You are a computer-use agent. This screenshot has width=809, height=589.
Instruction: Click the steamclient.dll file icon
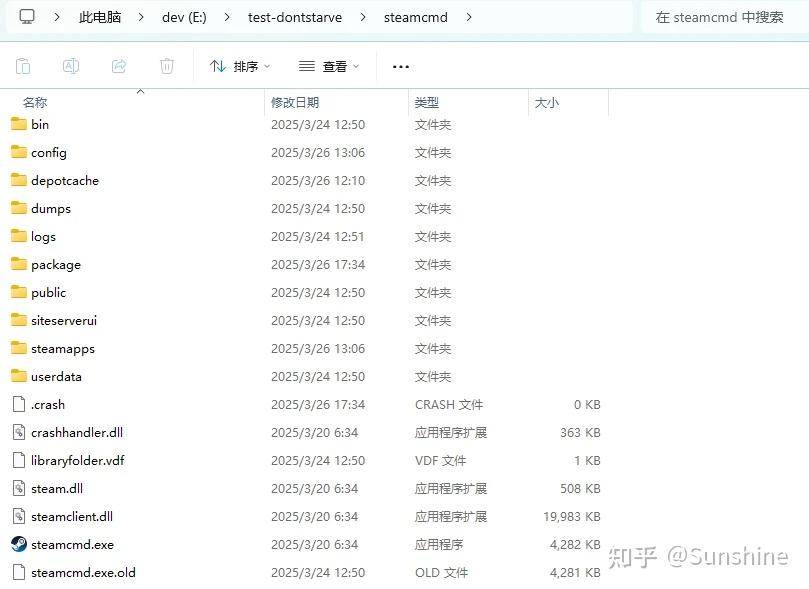click(x=19, y=516)
